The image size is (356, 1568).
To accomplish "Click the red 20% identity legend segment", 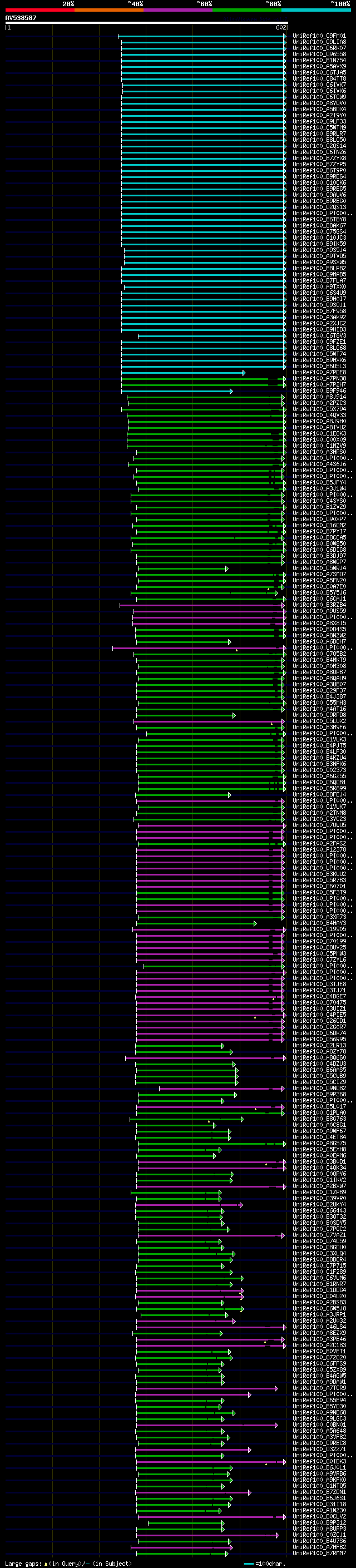I will coord(39,10).
